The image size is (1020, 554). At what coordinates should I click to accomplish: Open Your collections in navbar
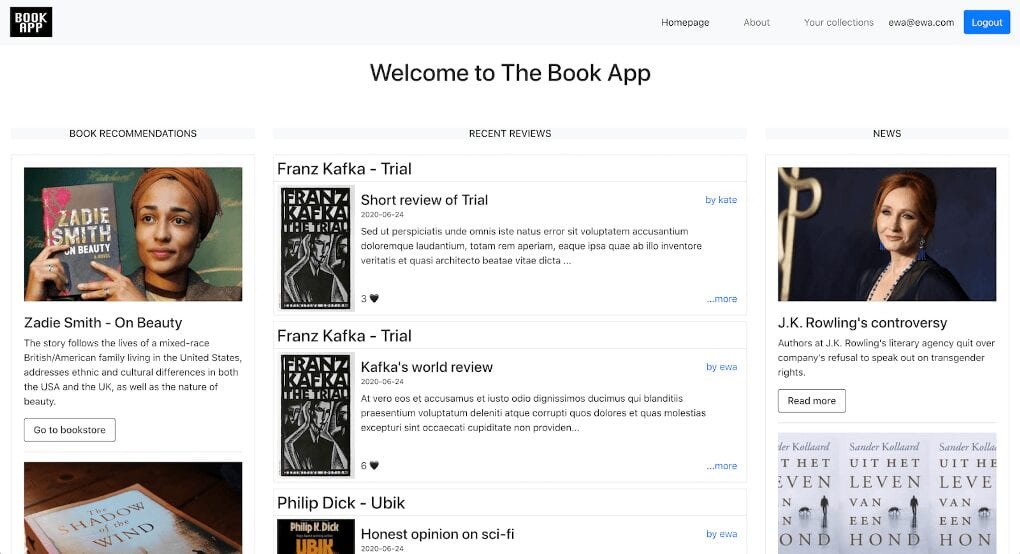pos(839,22)
